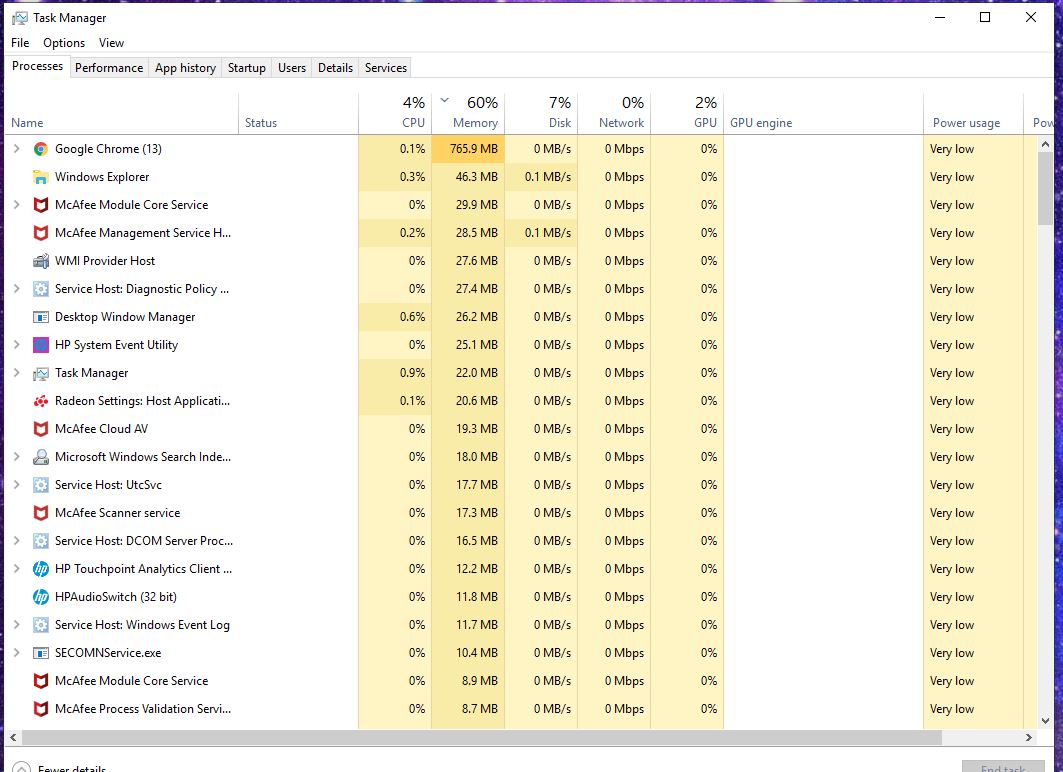Click the Power usage column header
The image size is (1063, 772).
point(974,113)
